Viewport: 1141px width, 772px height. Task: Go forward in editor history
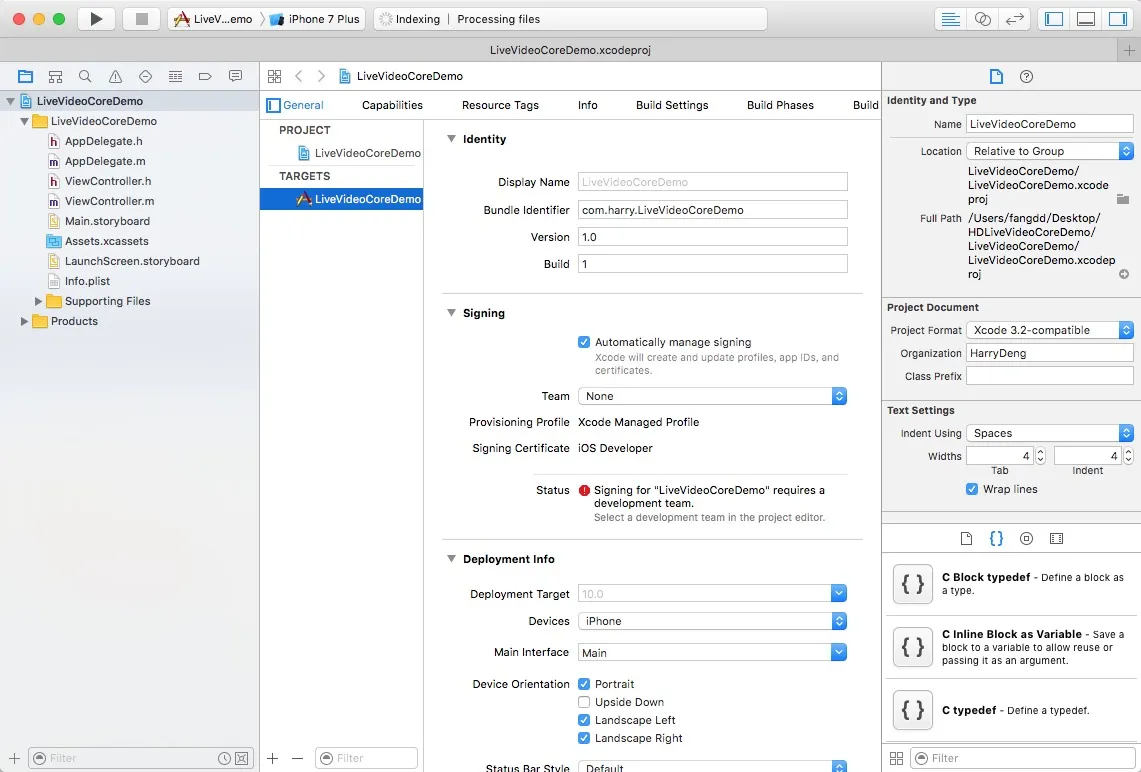(x=321, y=76)
